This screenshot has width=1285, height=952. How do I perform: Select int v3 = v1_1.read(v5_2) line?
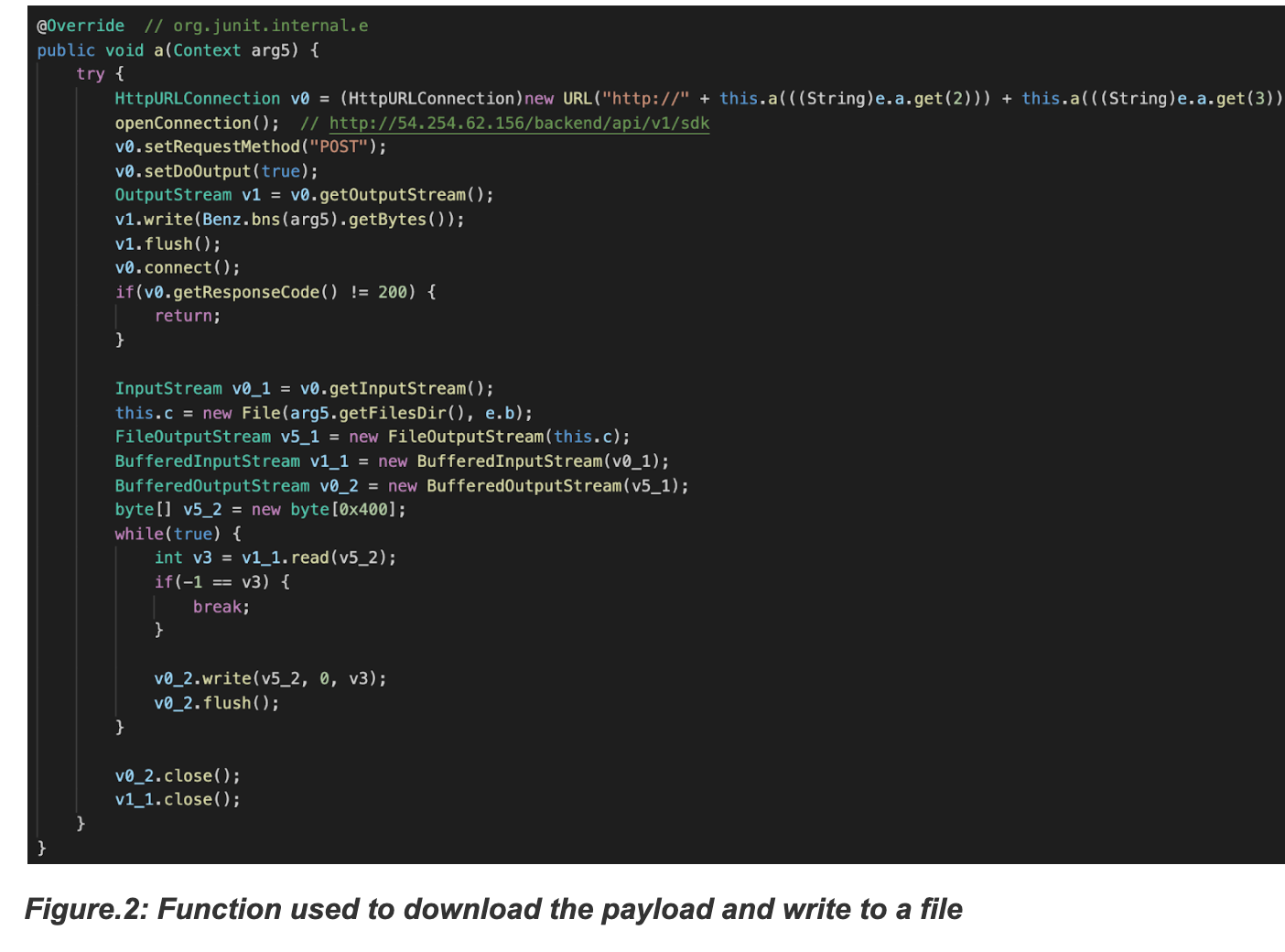coord(275,557)
